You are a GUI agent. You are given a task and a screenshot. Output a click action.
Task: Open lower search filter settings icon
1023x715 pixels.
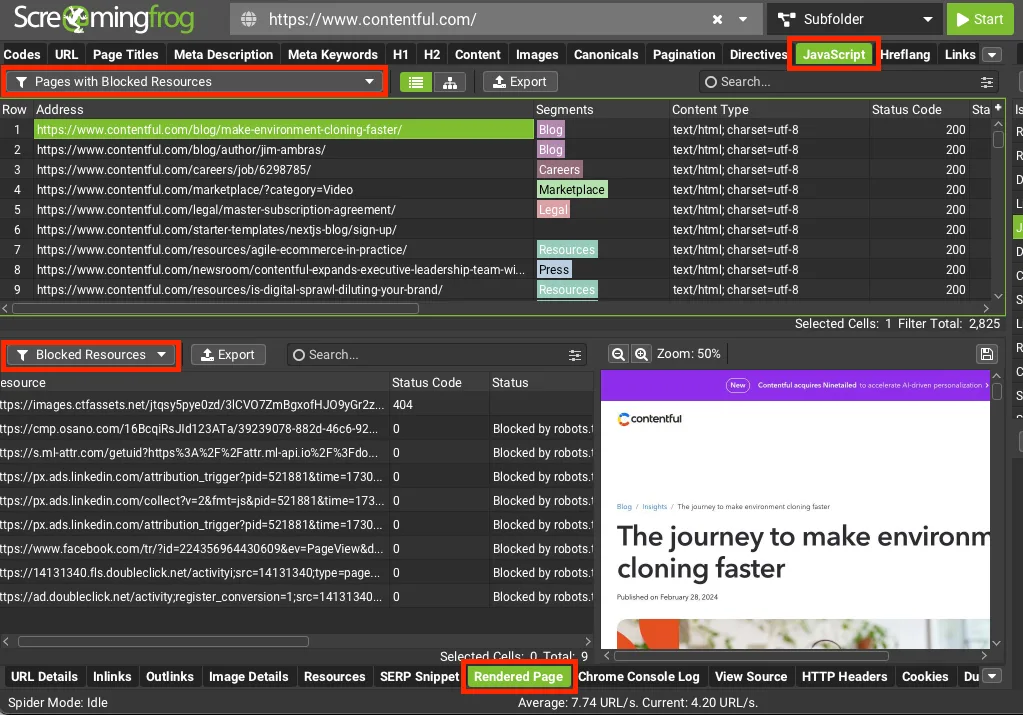click(575, 355)
